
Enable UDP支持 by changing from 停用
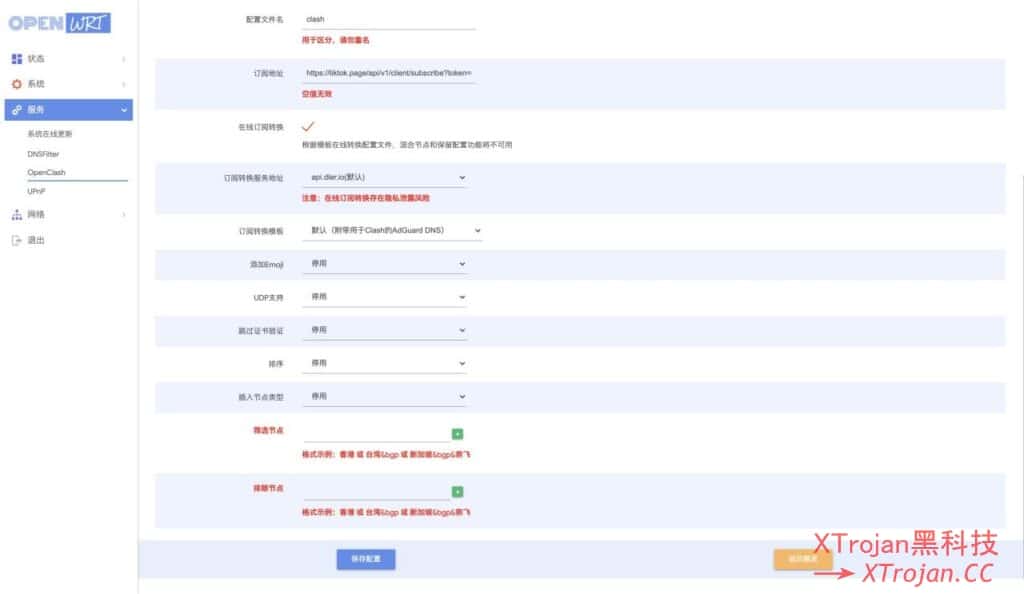point(385,297)
